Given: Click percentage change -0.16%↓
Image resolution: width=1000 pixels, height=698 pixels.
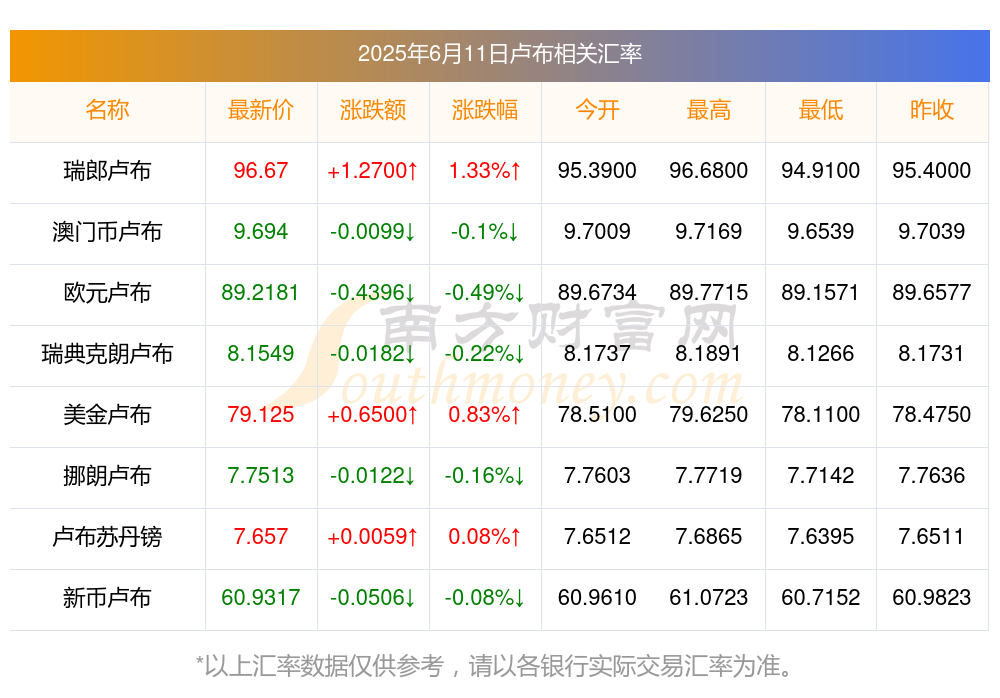Looking at the screenshot, I should [485, 476].
